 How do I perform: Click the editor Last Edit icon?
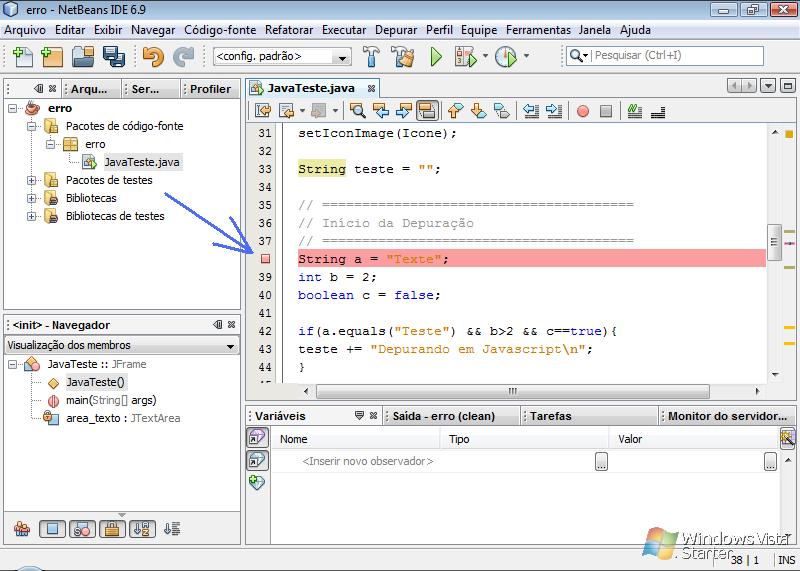click(263, 111)
